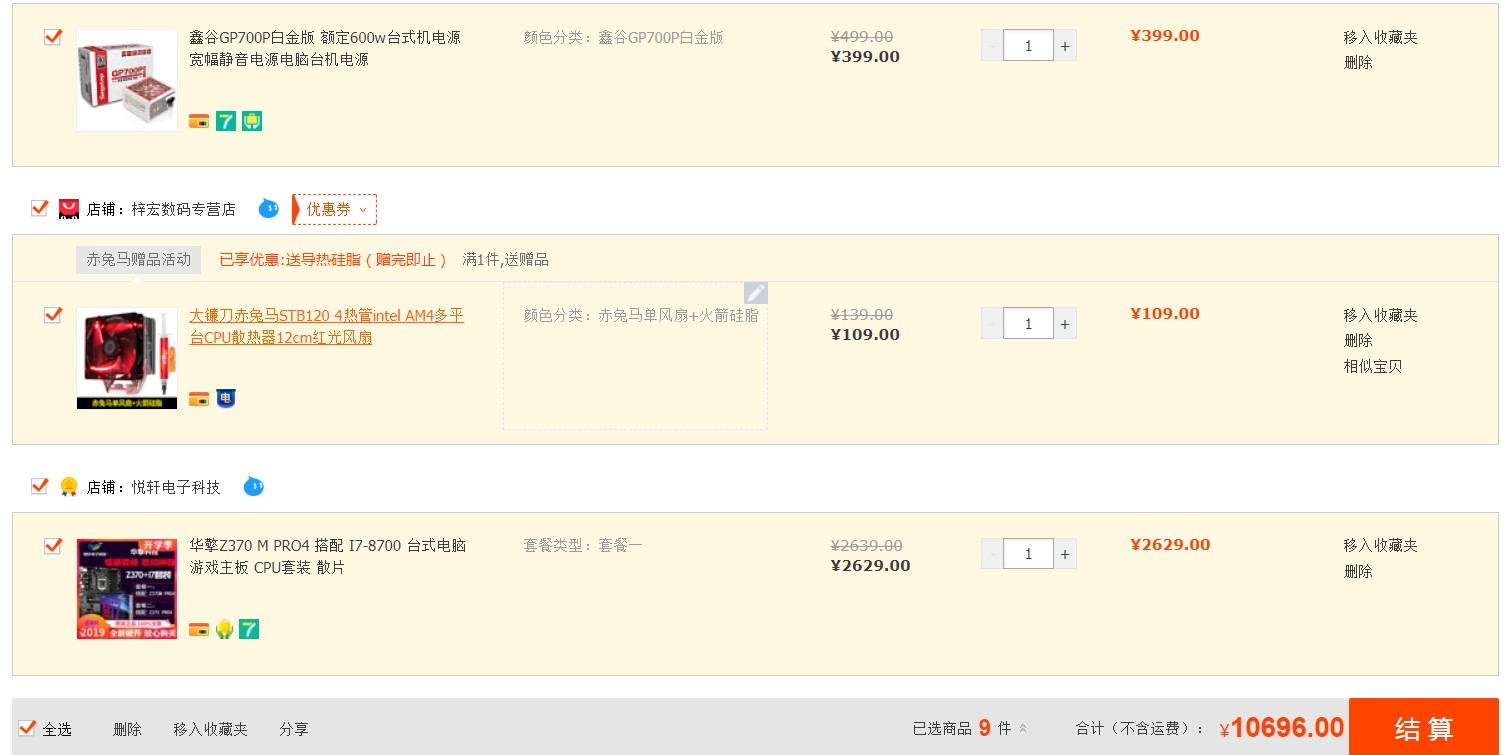Click subtotal ¥399.00 of 鑫谷GP700P

pyautogui.click(x=1165, y=36)
